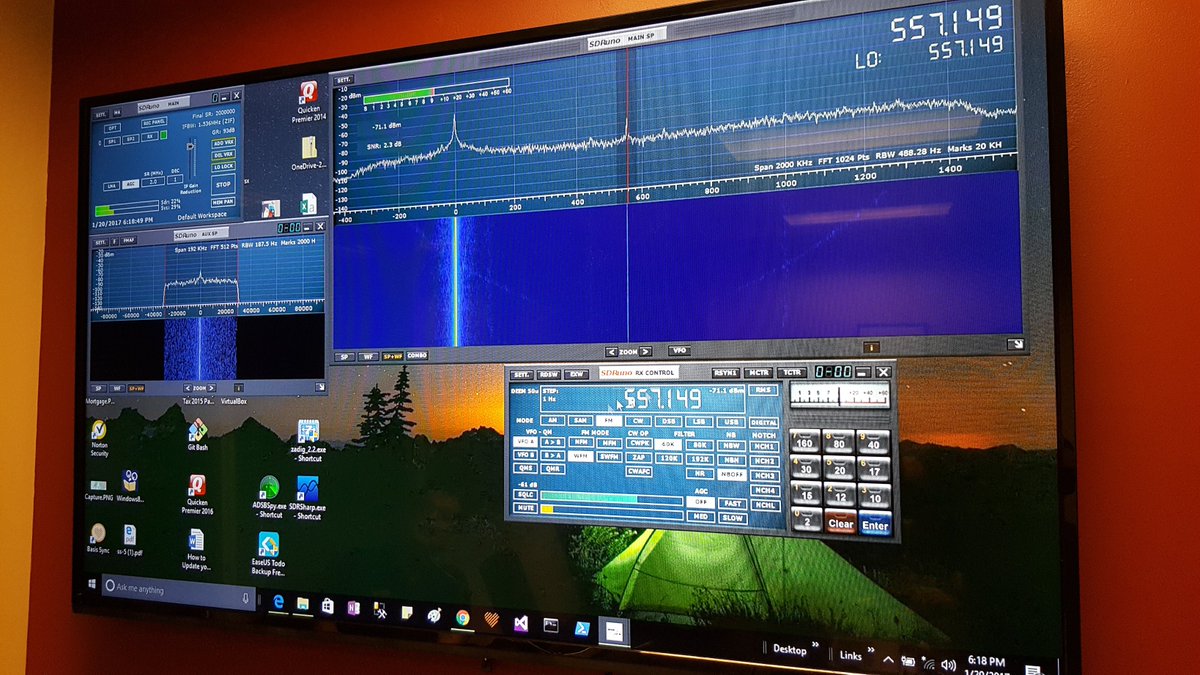Click LO LOCK in SDRuno Main

(223, 166)
